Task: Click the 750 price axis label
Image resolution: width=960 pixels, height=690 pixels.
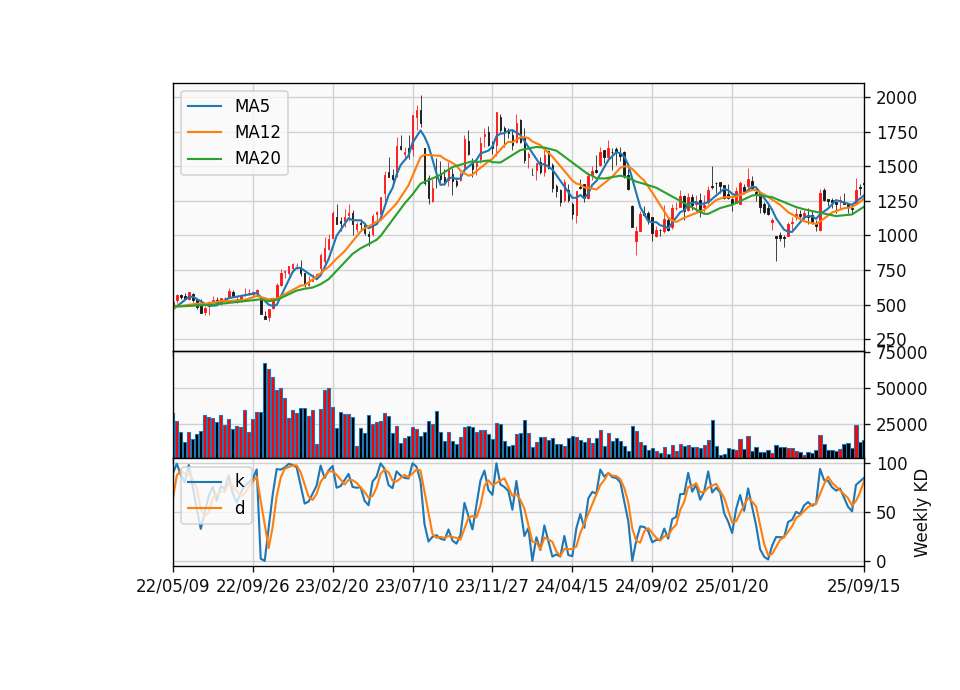Action: pos(891,271)
